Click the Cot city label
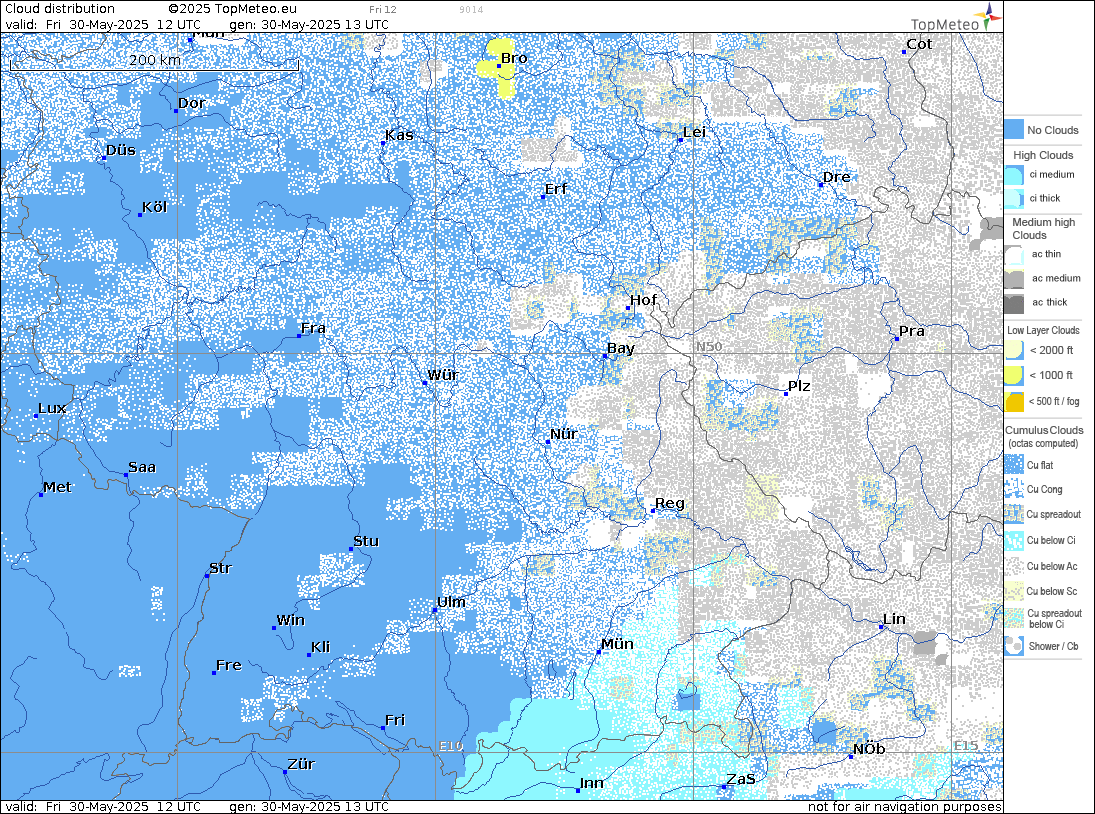Screen dimensions: 1095x814 [x=919, y=44]
